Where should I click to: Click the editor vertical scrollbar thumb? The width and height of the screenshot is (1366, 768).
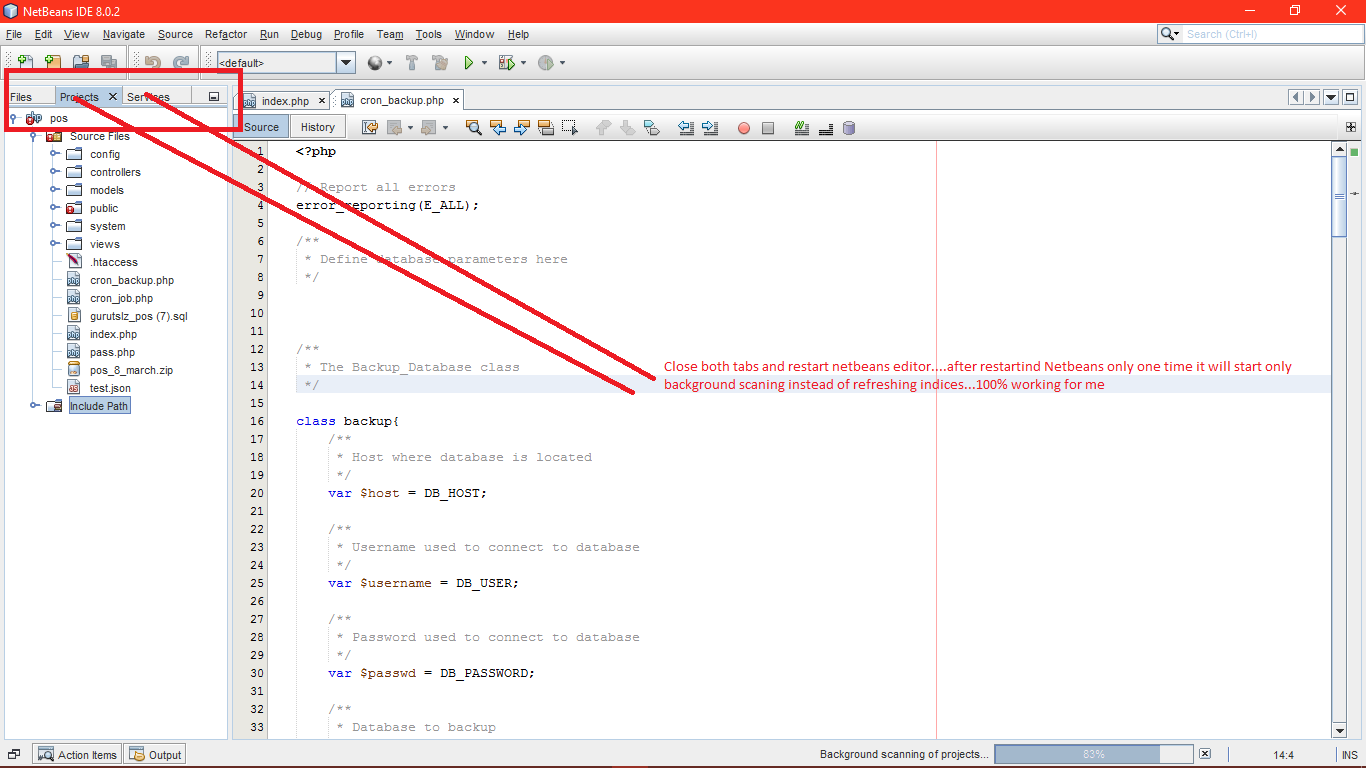[1339, 198]
